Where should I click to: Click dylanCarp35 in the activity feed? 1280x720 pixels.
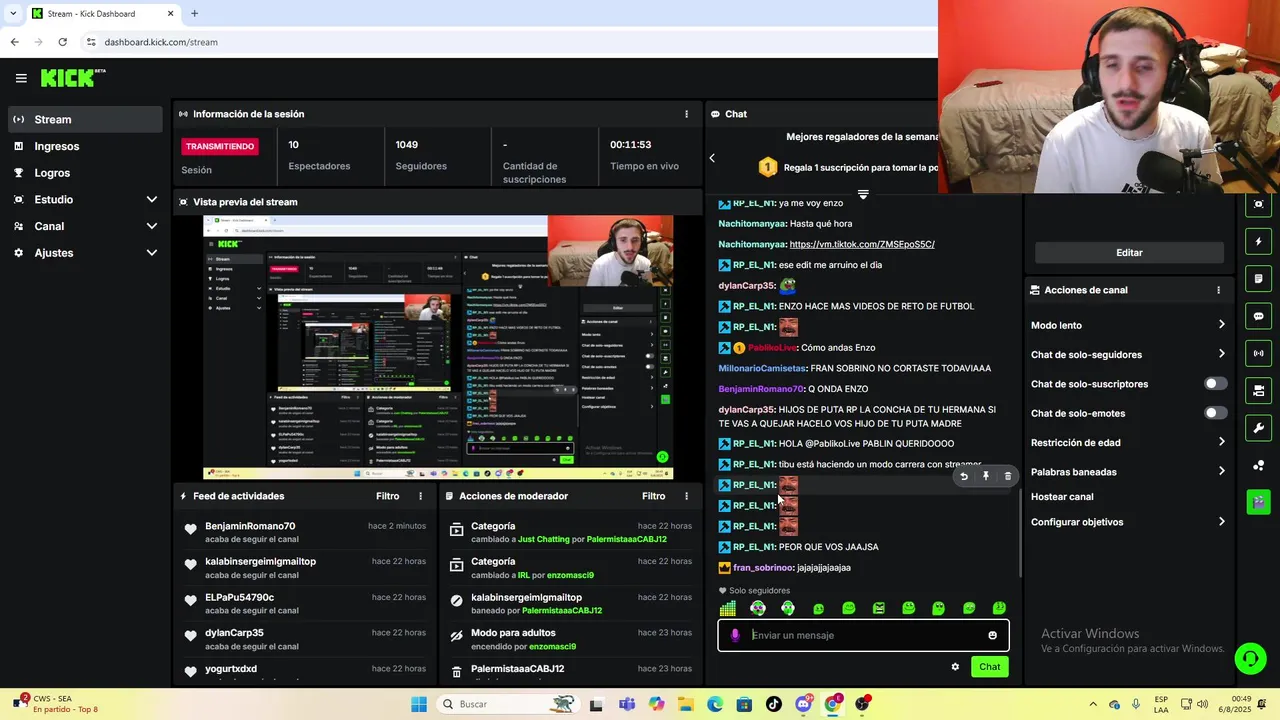click(234, 633)
